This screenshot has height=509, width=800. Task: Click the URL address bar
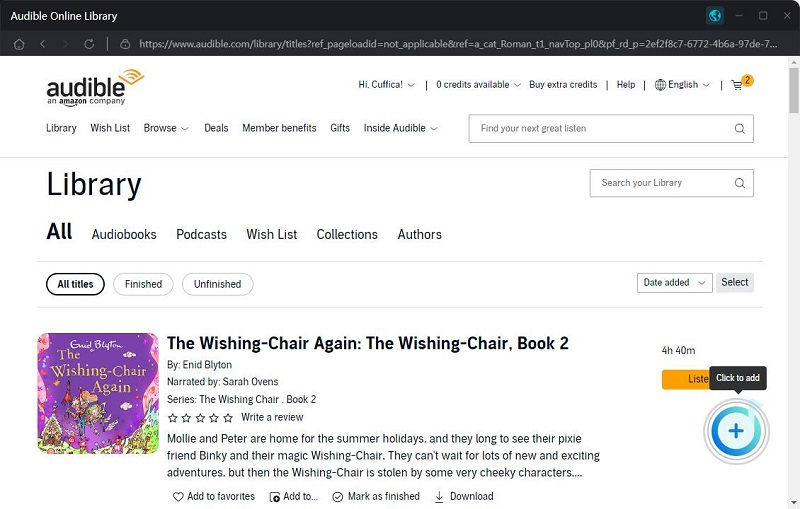pyautogui.click(x=458, y=44)
